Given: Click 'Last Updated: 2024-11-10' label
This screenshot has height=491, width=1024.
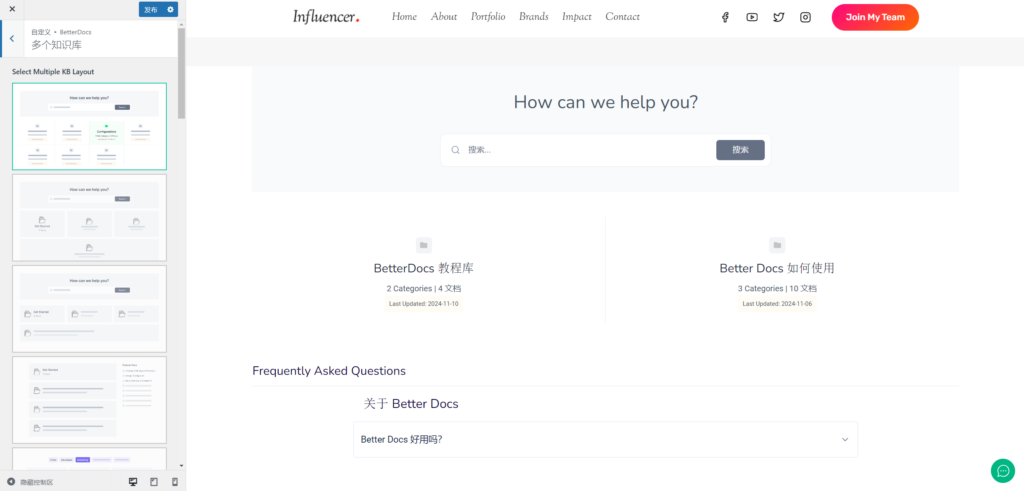Looking at the screenshot, I should (x=424, y=304).
